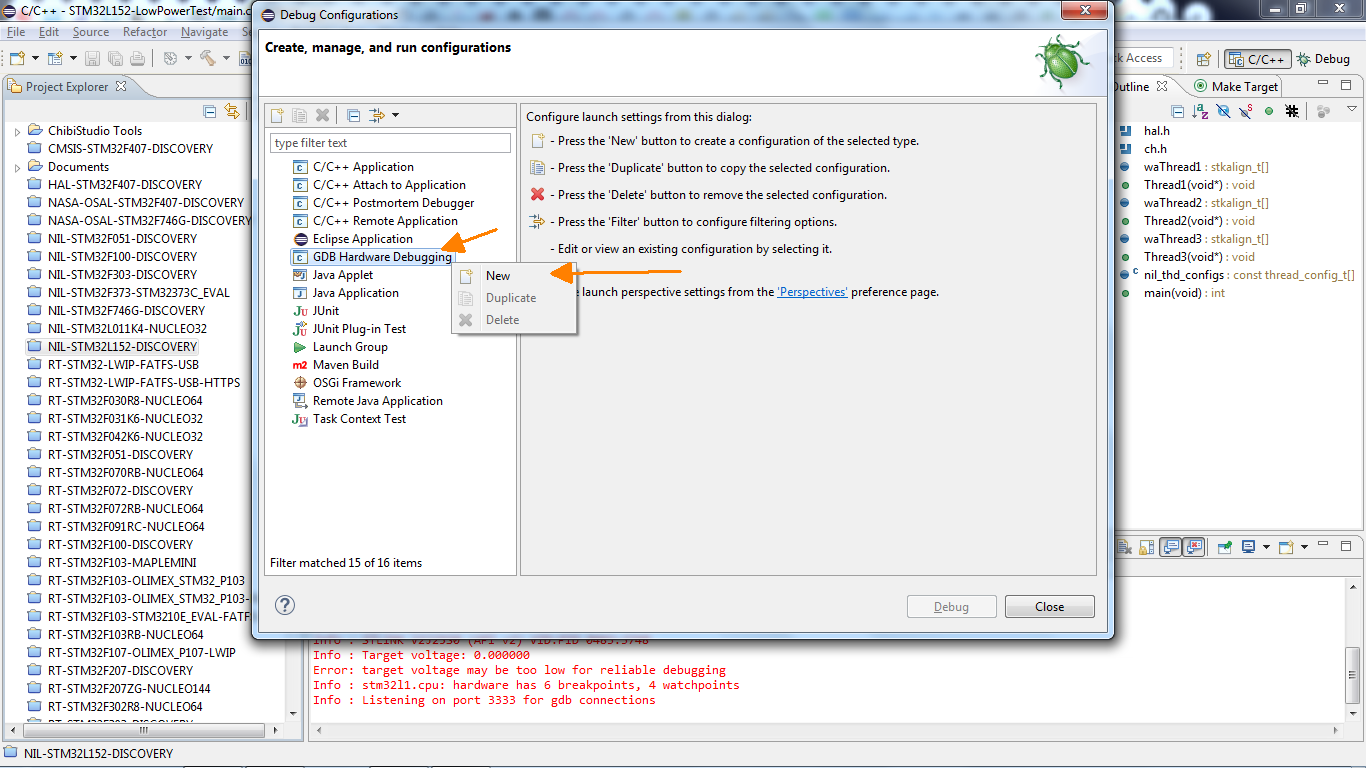Click the dialog help question mark icon
1366x768 pixels.
tap(285, 605)
